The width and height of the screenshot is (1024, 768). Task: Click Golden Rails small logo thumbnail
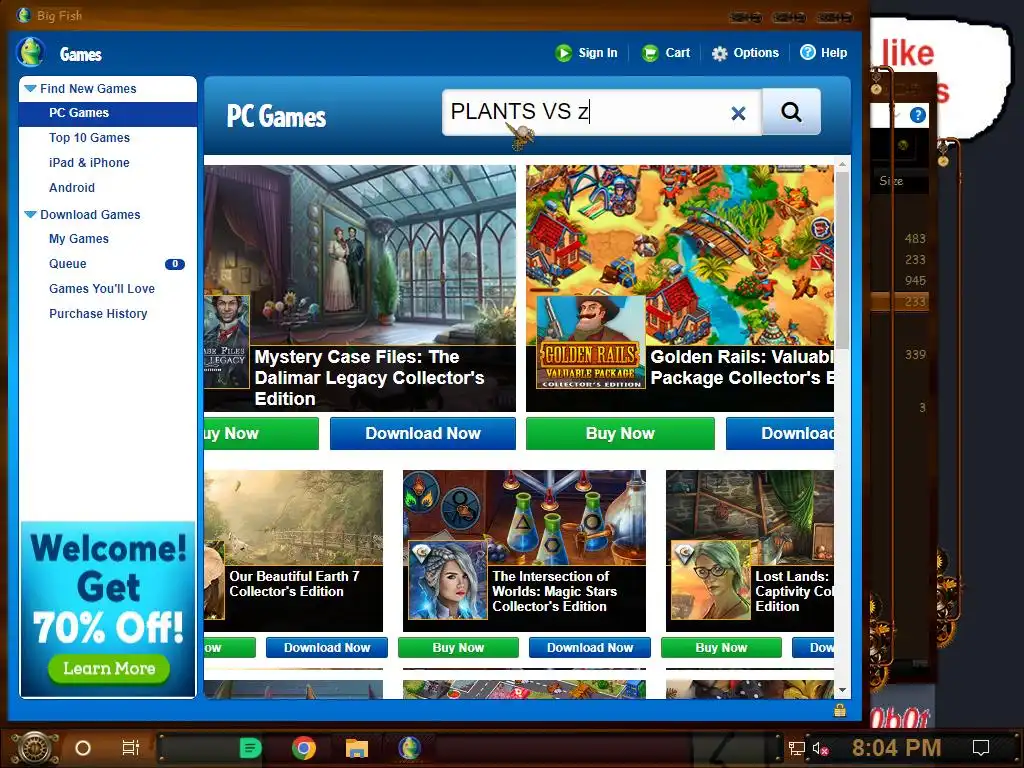591,342
